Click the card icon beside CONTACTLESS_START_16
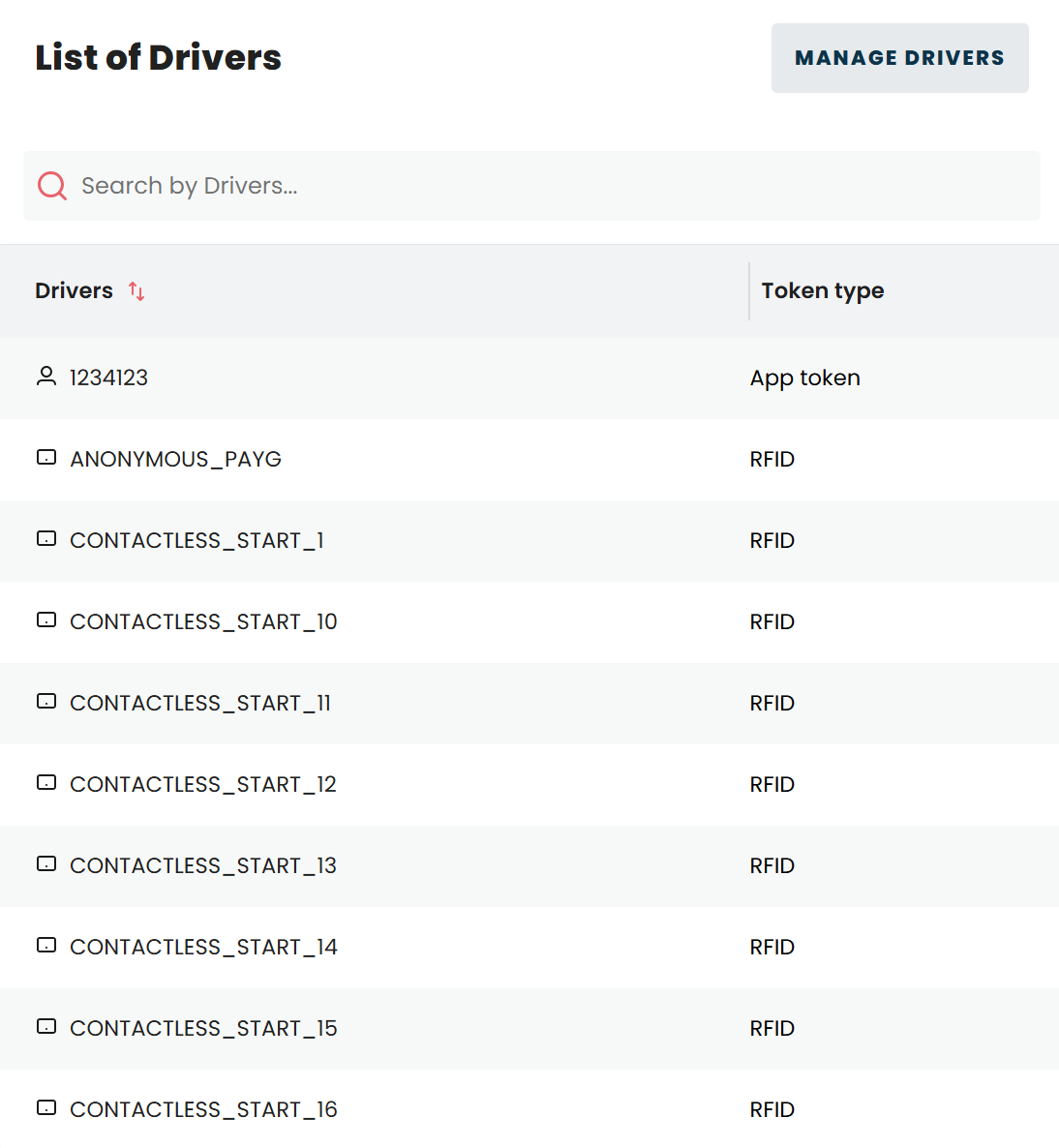Screen dimensions: 1059x1148 45,1108
